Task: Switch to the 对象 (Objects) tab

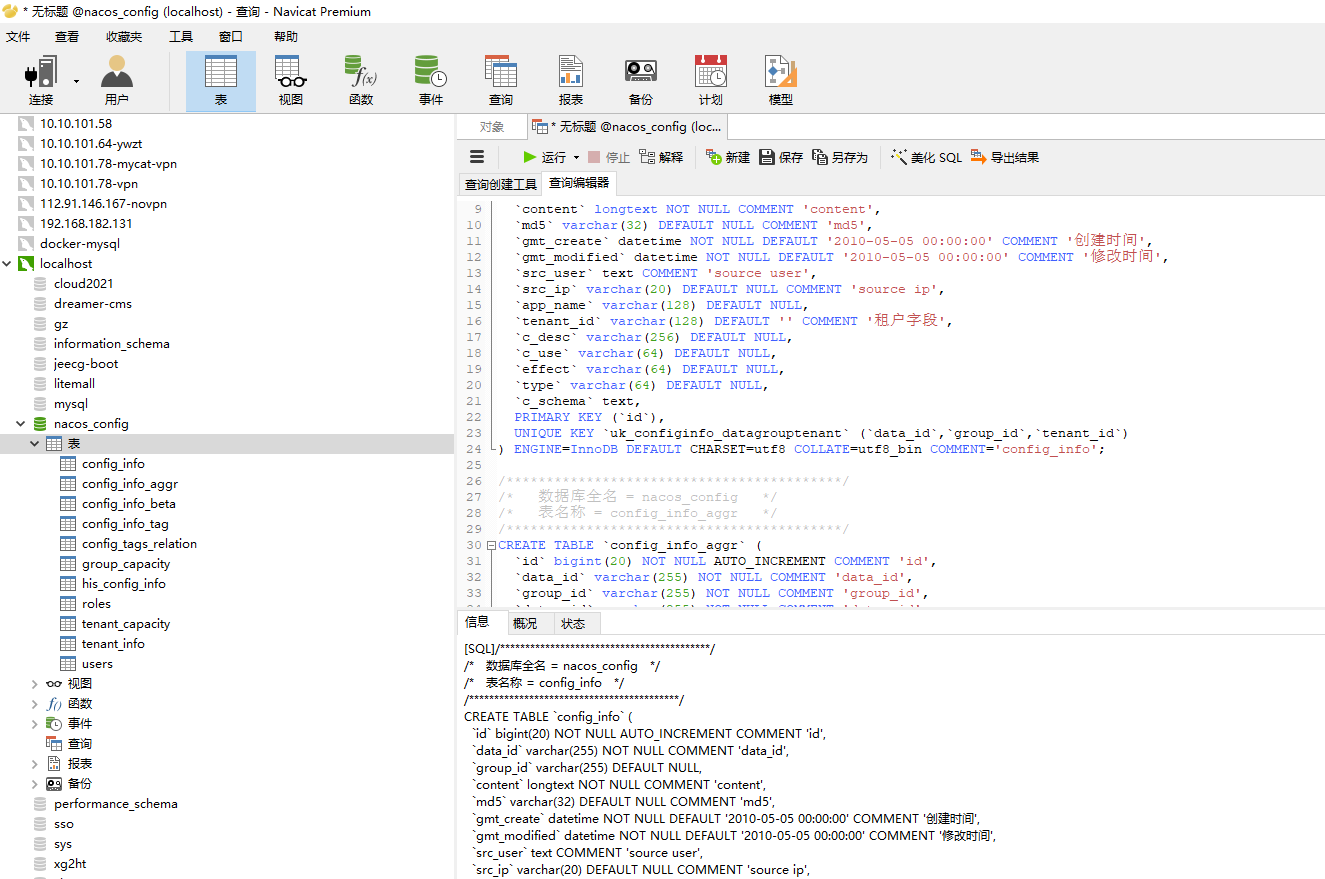Action: click(492, 127)
